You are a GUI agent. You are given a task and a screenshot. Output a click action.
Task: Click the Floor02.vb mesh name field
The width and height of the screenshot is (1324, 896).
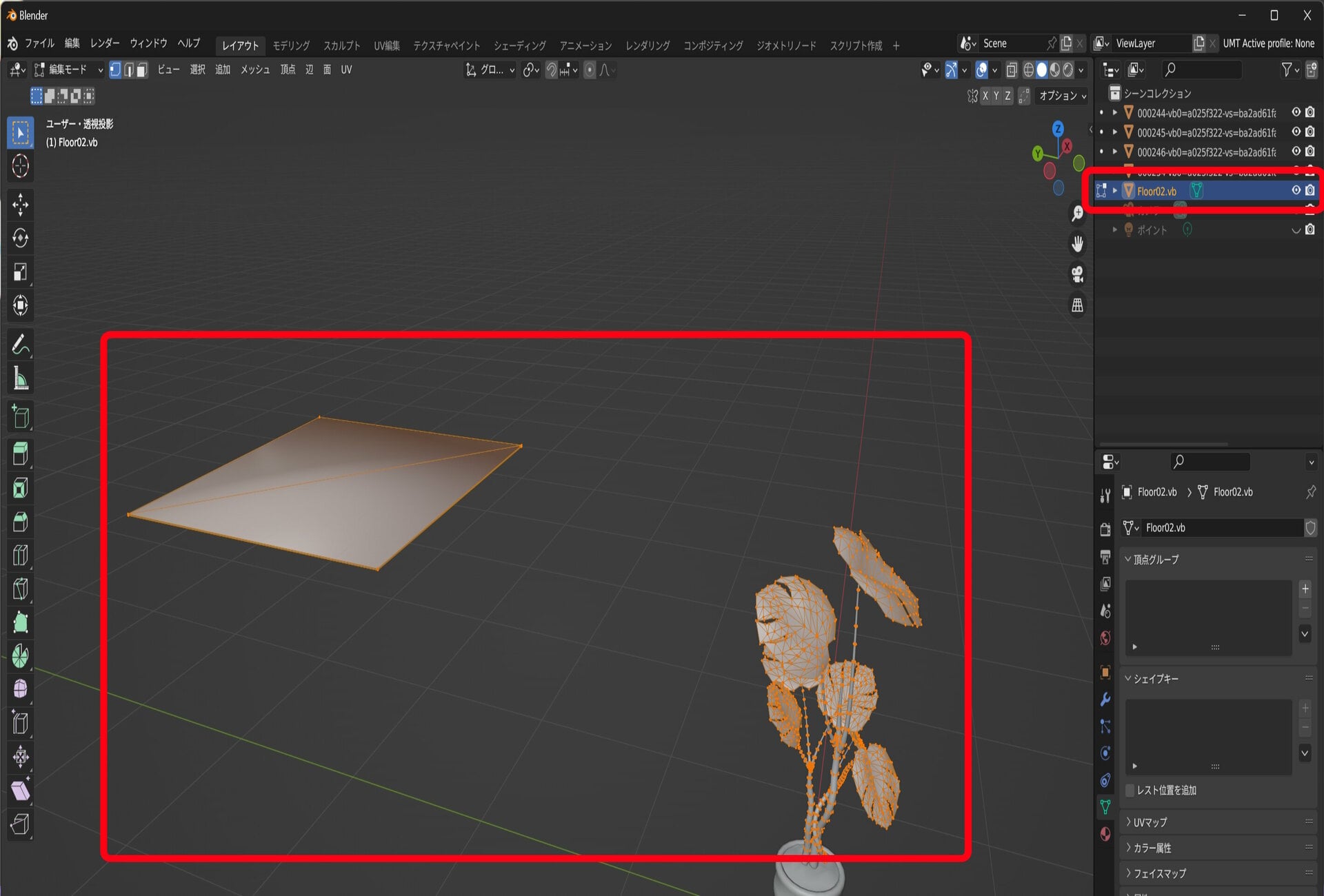point(1223,528)
